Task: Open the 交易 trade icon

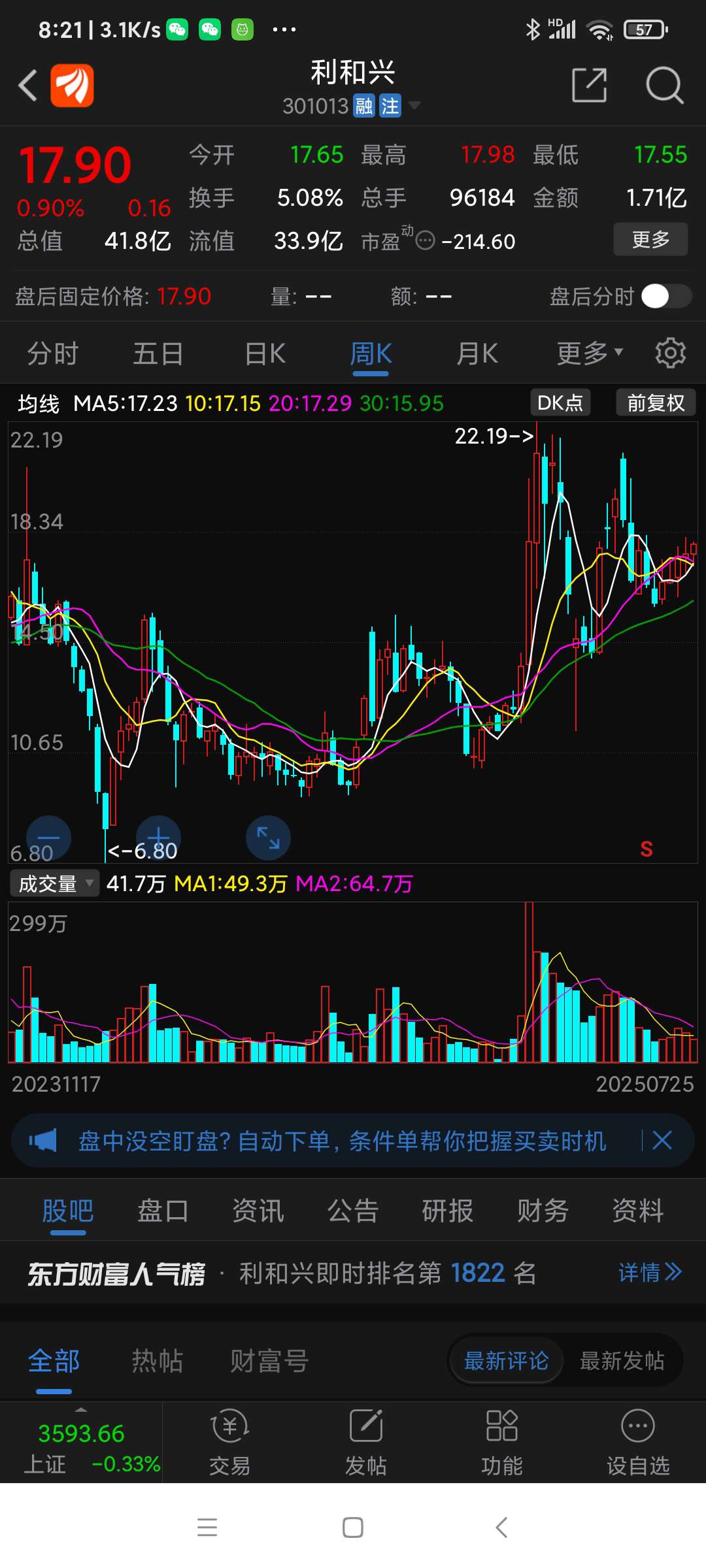Action: pos(229,1443)
